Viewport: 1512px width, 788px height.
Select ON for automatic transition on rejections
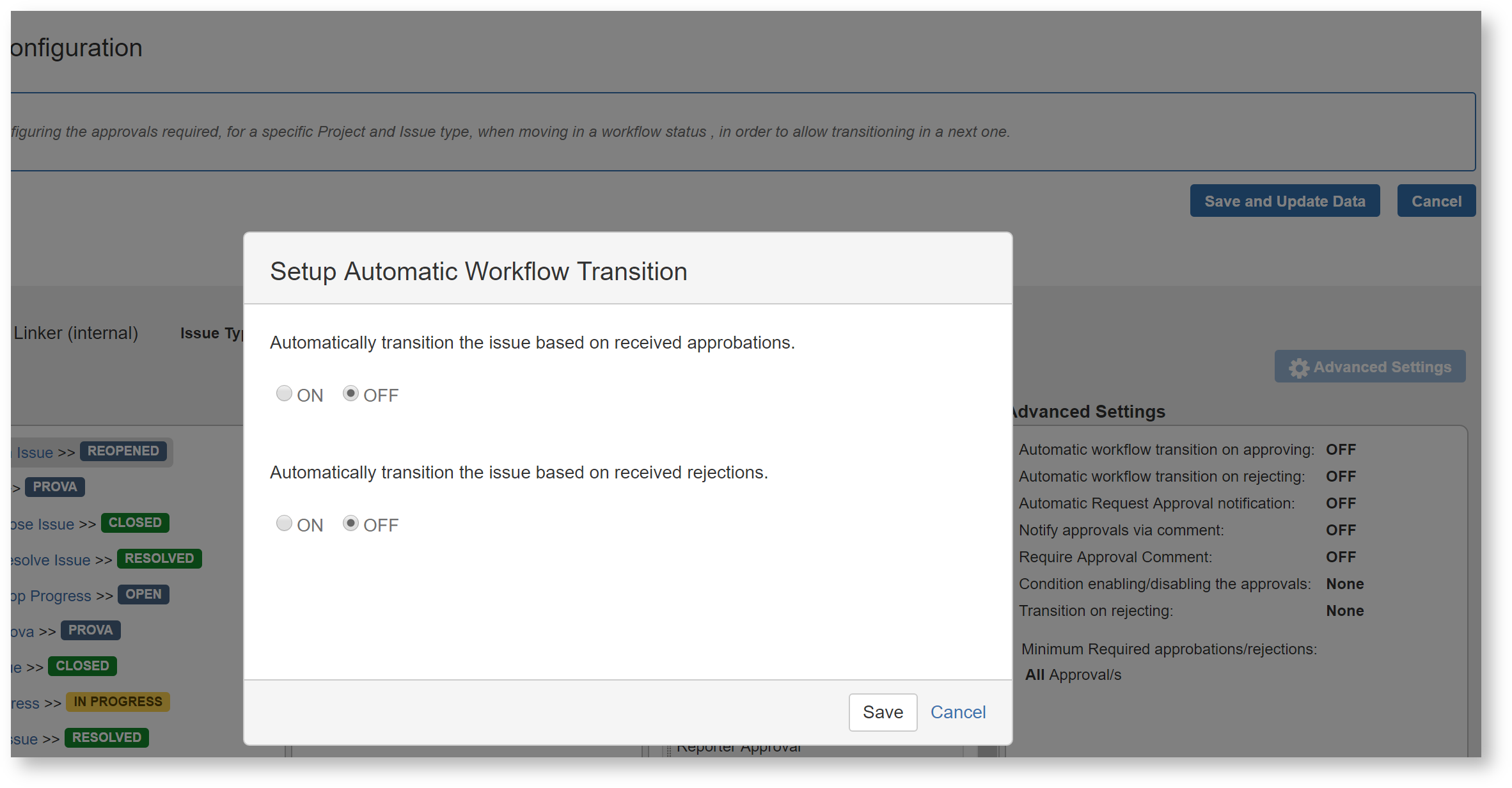coord(284,523)
